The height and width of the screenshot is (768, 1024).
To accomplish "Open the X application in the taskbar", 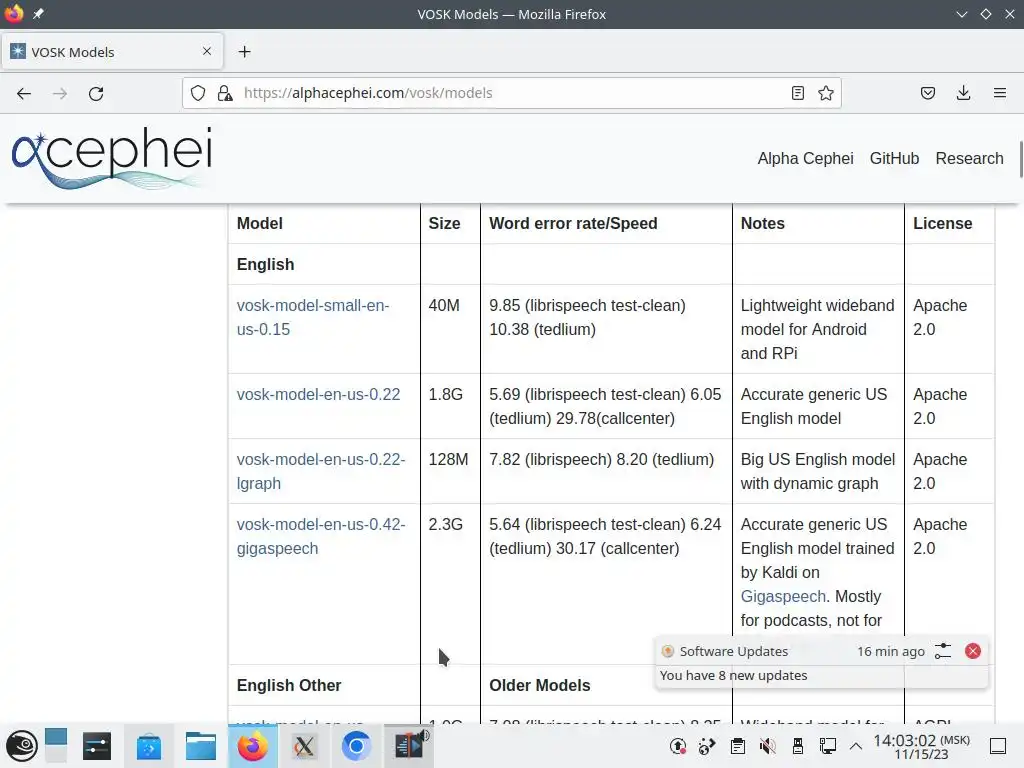I will point(304,746).
